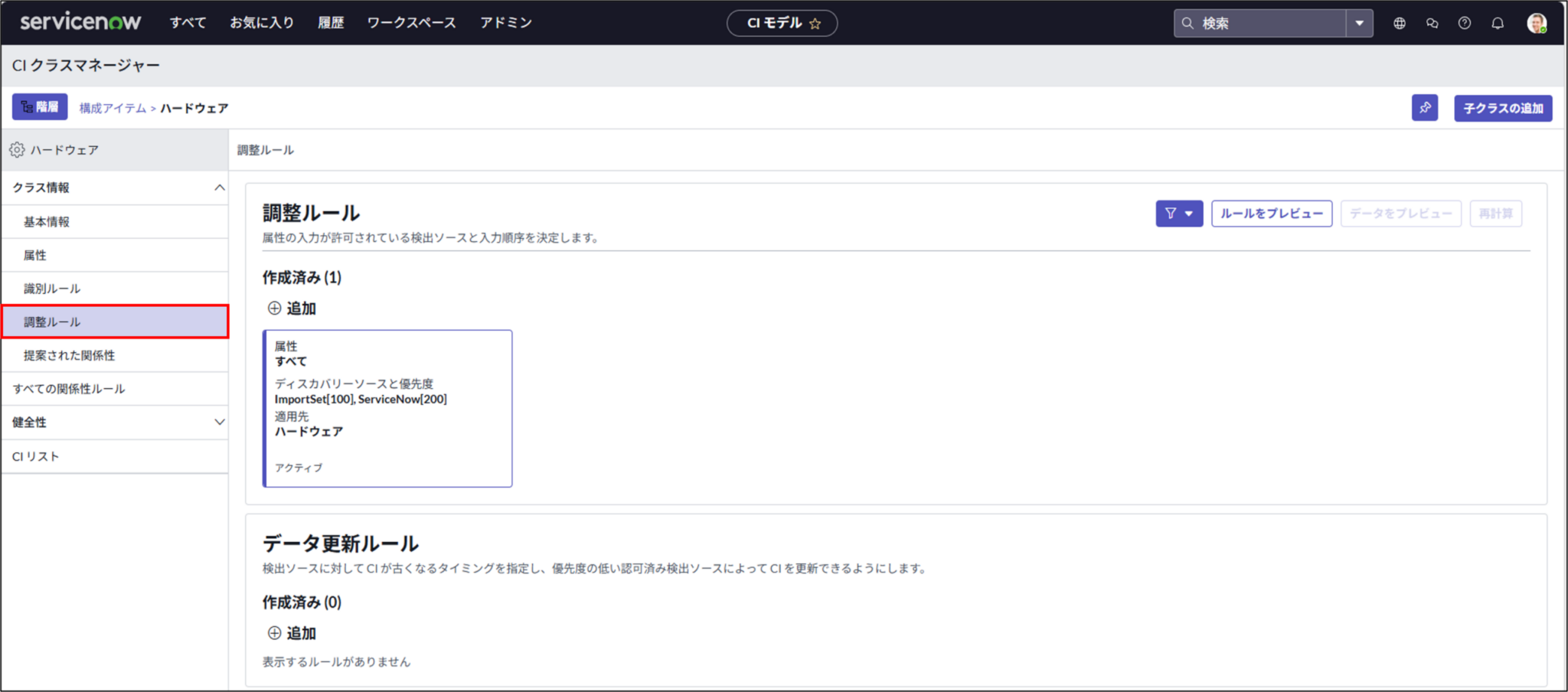Select 識別ルール in sidebar
1568x692 pixels.
click(x=115, y=289)
